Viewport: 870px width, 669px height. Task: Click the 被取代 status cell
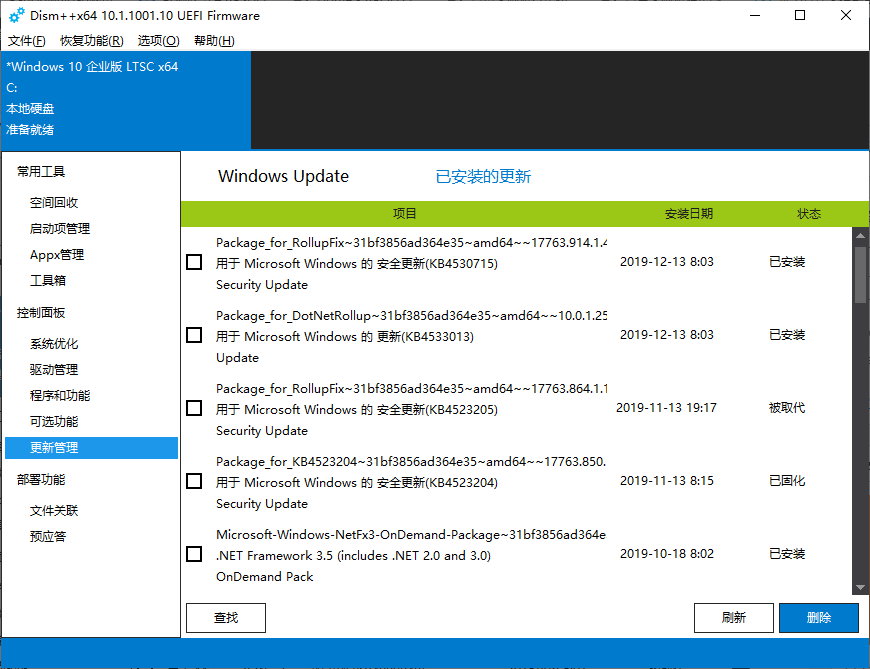(787, 408)
